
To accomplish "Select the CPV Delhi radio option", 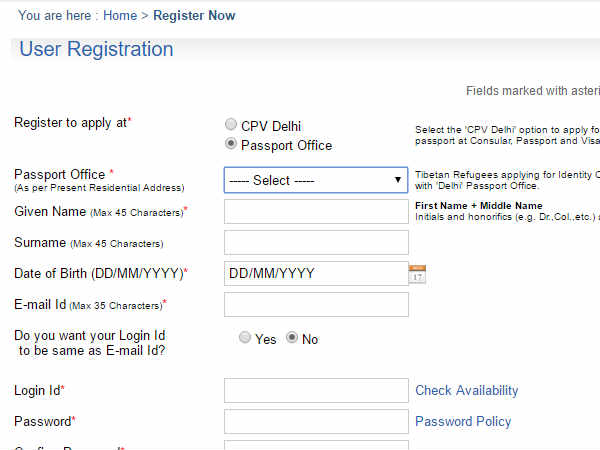I will [x=231, y=125].
